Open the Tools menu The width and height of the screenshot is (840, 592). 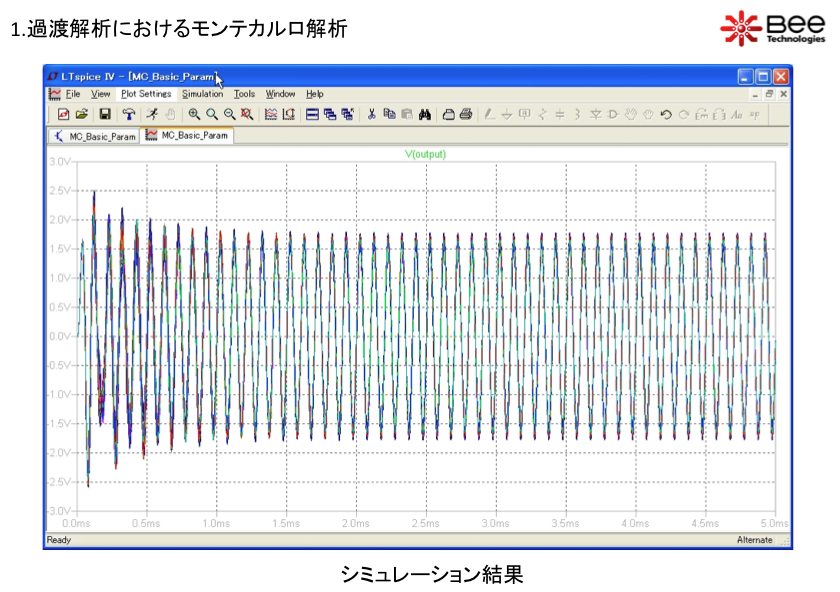[244, 94]
